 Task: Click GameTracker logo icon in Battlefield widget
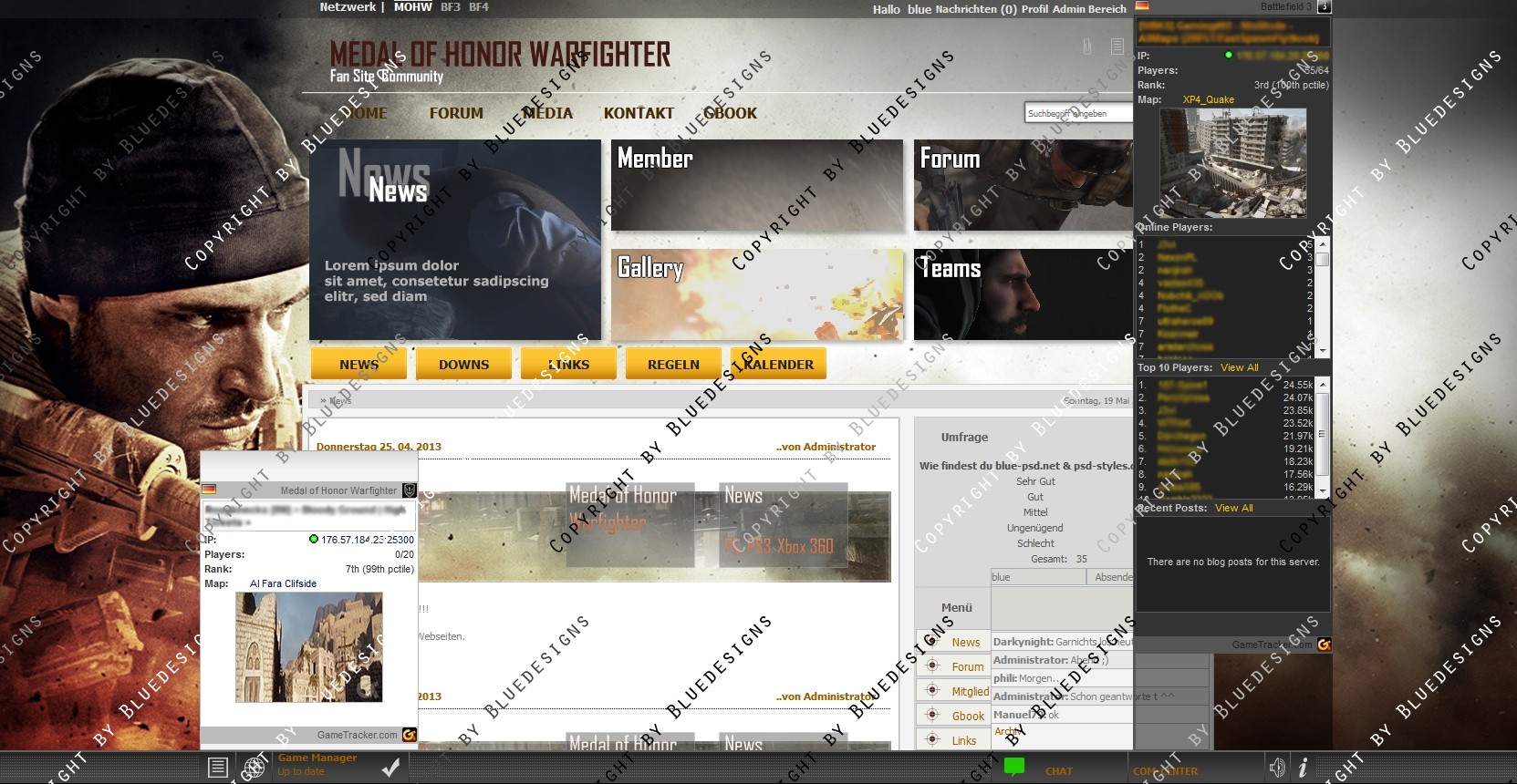1324,645
